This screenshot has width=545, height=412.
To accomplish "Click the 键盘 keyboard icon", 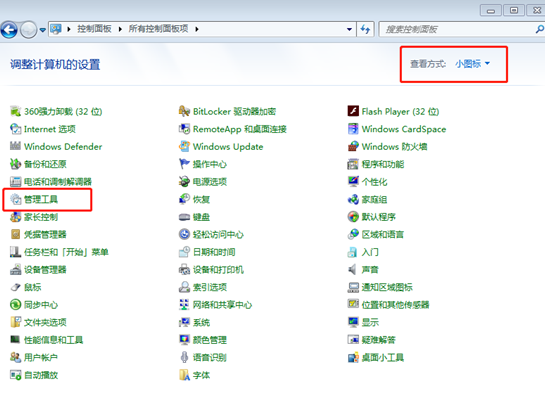I will pos(184,217).
